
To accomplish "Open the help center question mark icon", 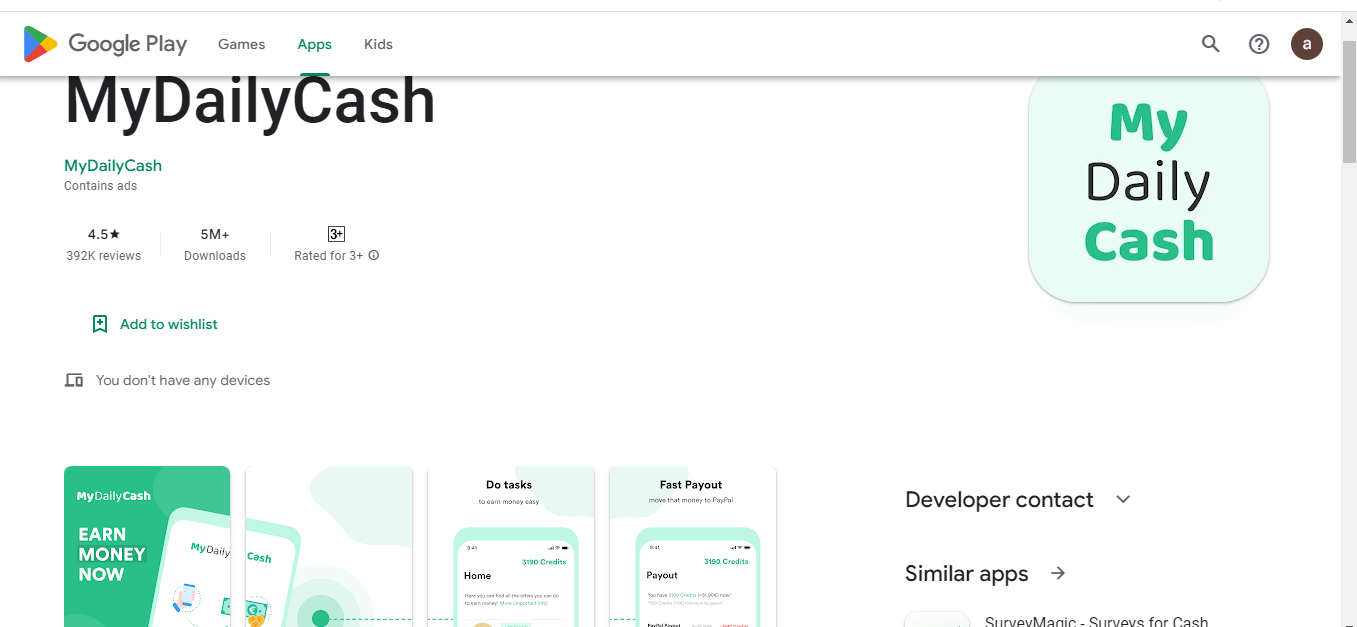I will [x=1259, y=44].
